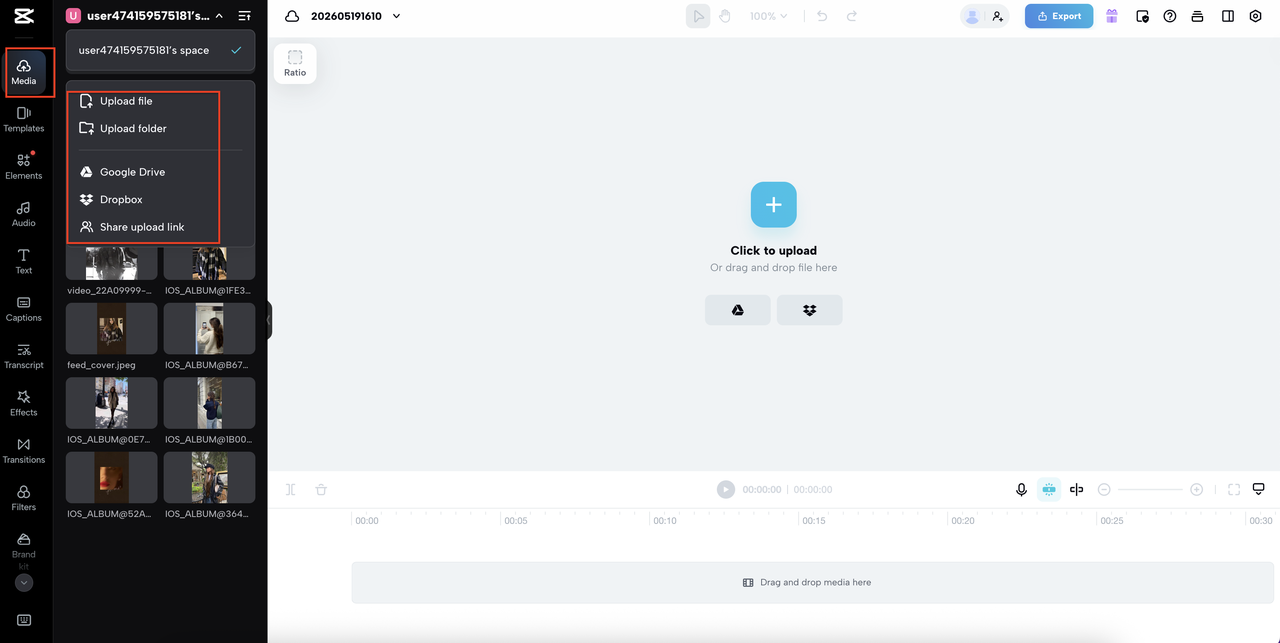This screenshot has width=1280, height=643.
Task: Toggle the timeline snapping magnet
Action: pyautogui.click(x=1049, y=490)
